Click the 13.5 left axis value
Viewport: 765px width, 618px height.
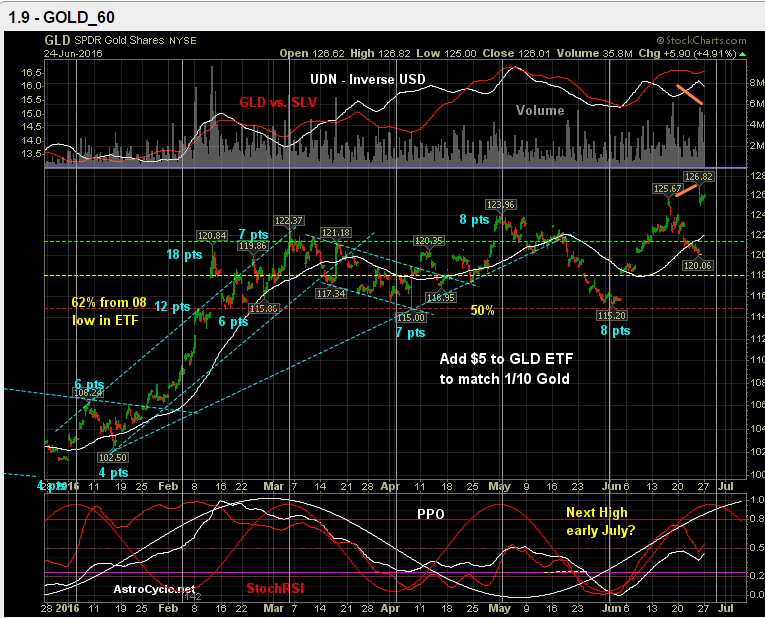click(32, 154)
